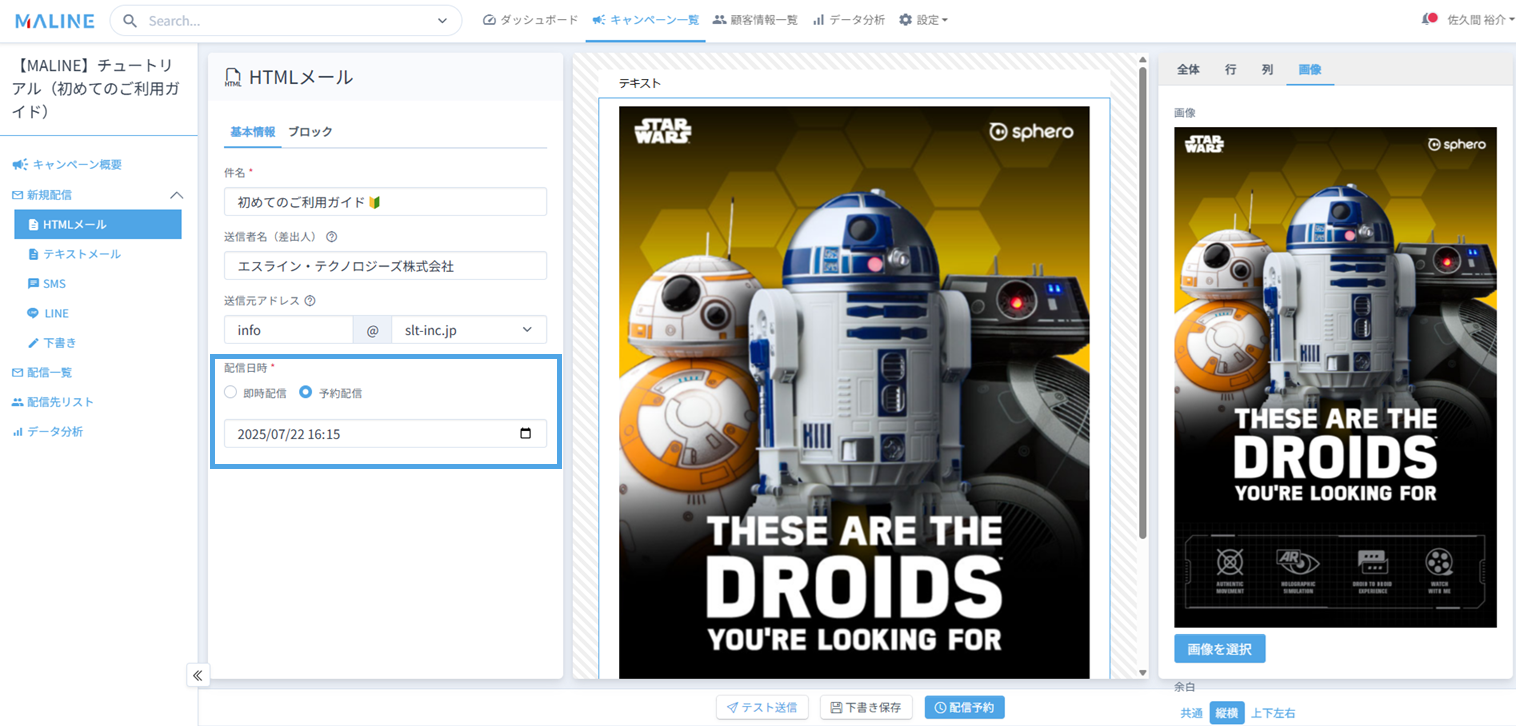Click the document icon for テキストメール
This screenshot has width=1532, height=728.
[x=34, y=255]
